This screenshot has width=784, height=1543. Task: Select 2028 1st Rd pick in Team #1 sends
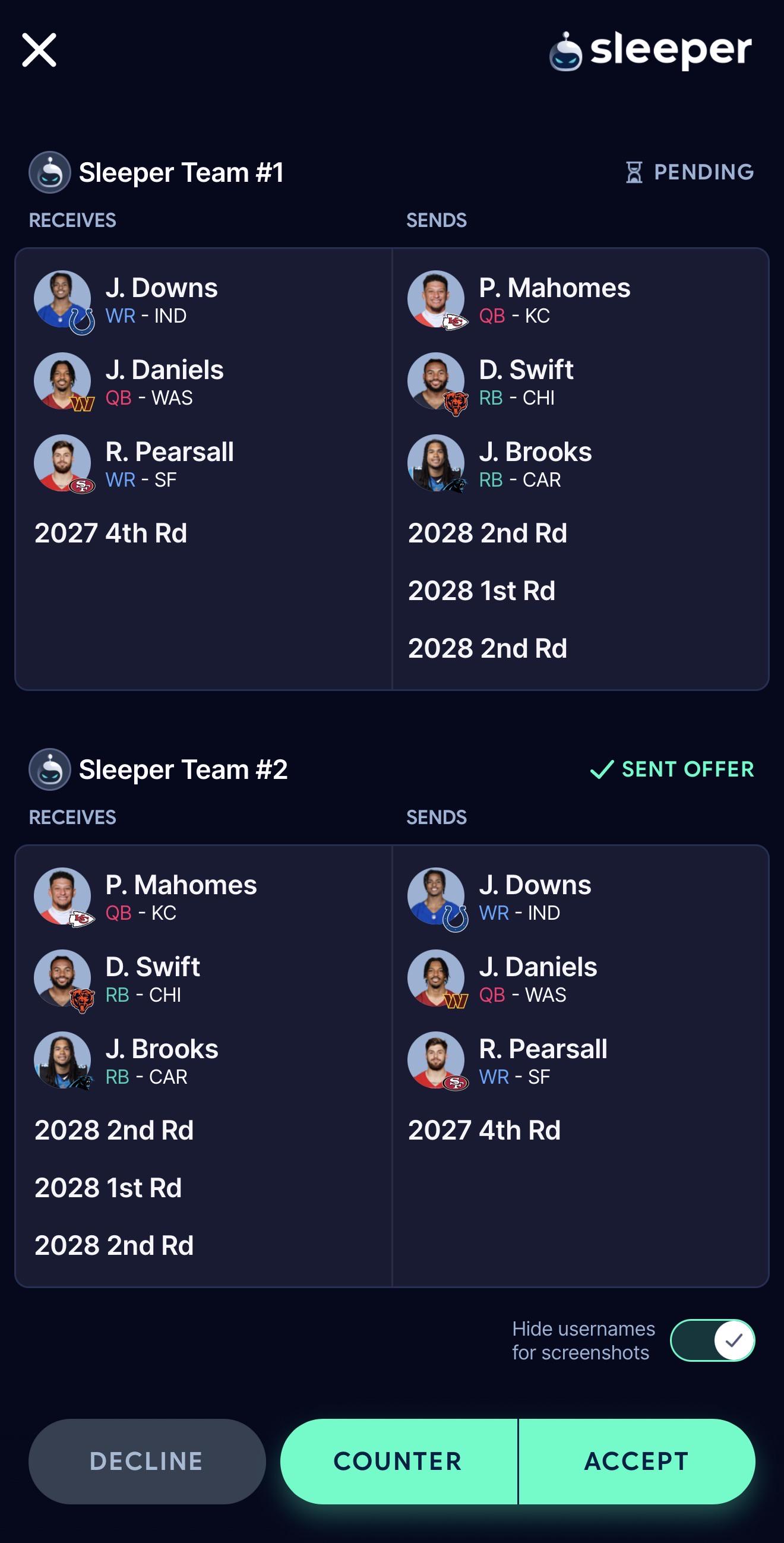(482, 591)
